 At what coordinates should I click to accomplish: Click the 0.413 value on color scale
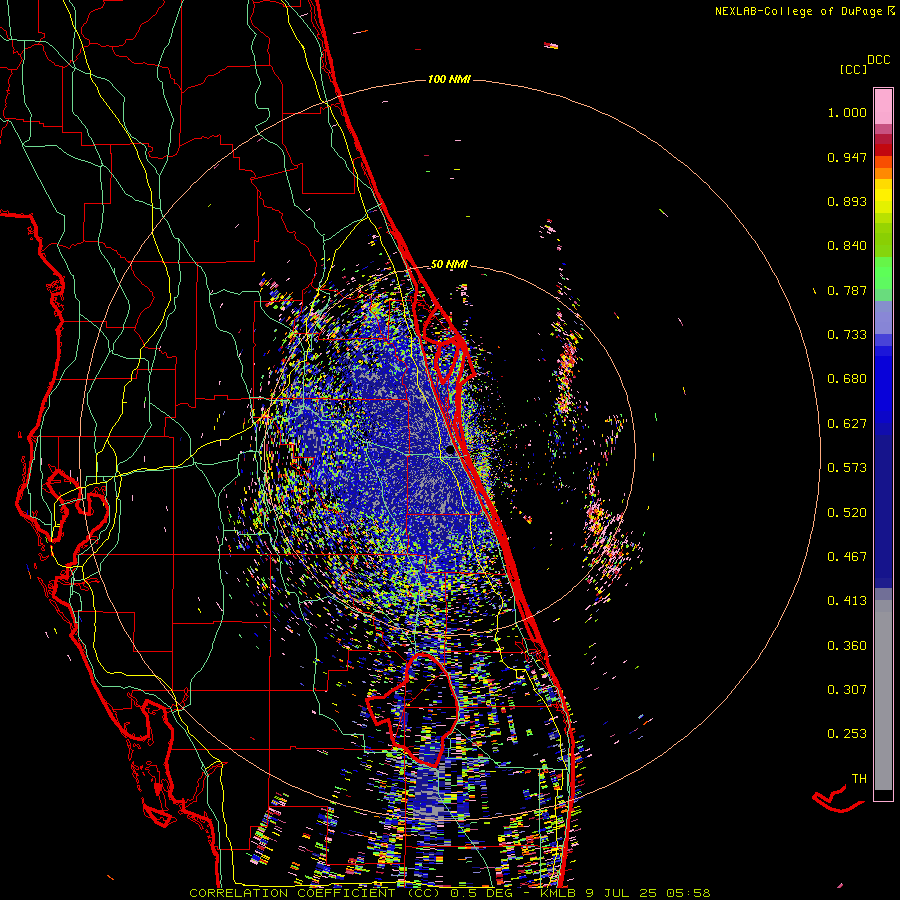tap(847, 601)
